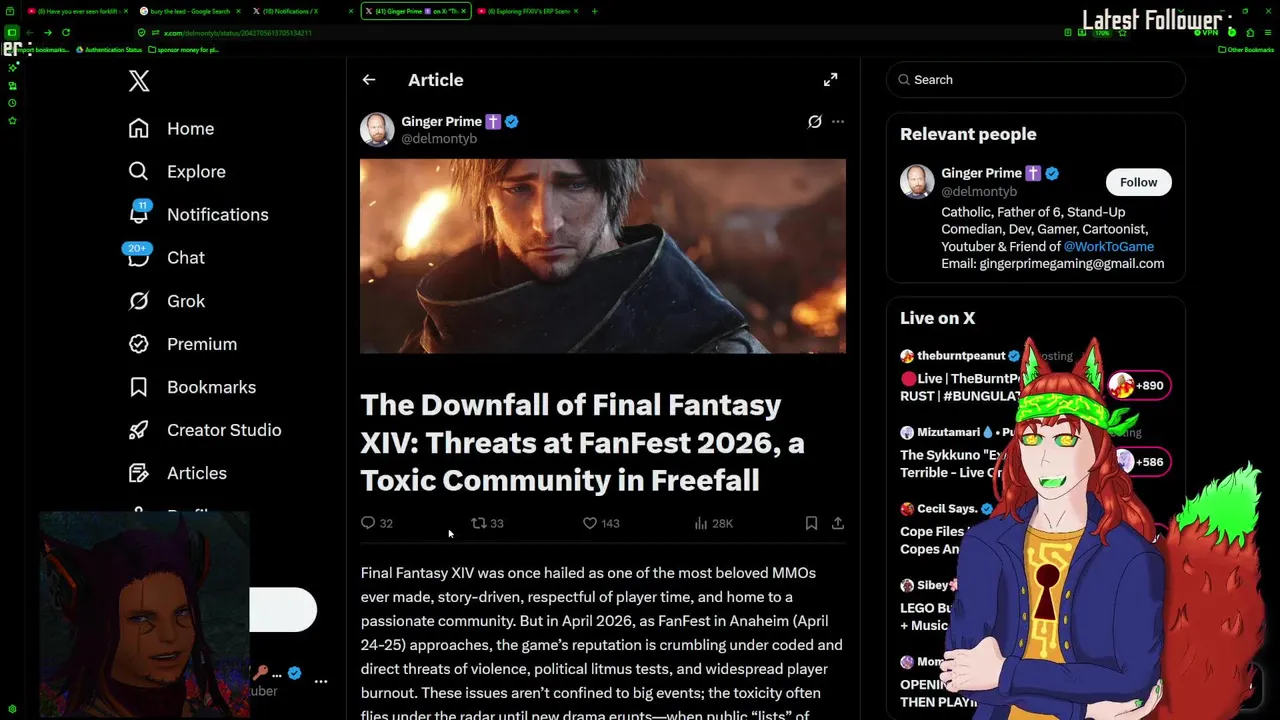The width and height of the screenshot is (1280, 720).
Task: Open a new browser tab
Action: pos(594,11)
